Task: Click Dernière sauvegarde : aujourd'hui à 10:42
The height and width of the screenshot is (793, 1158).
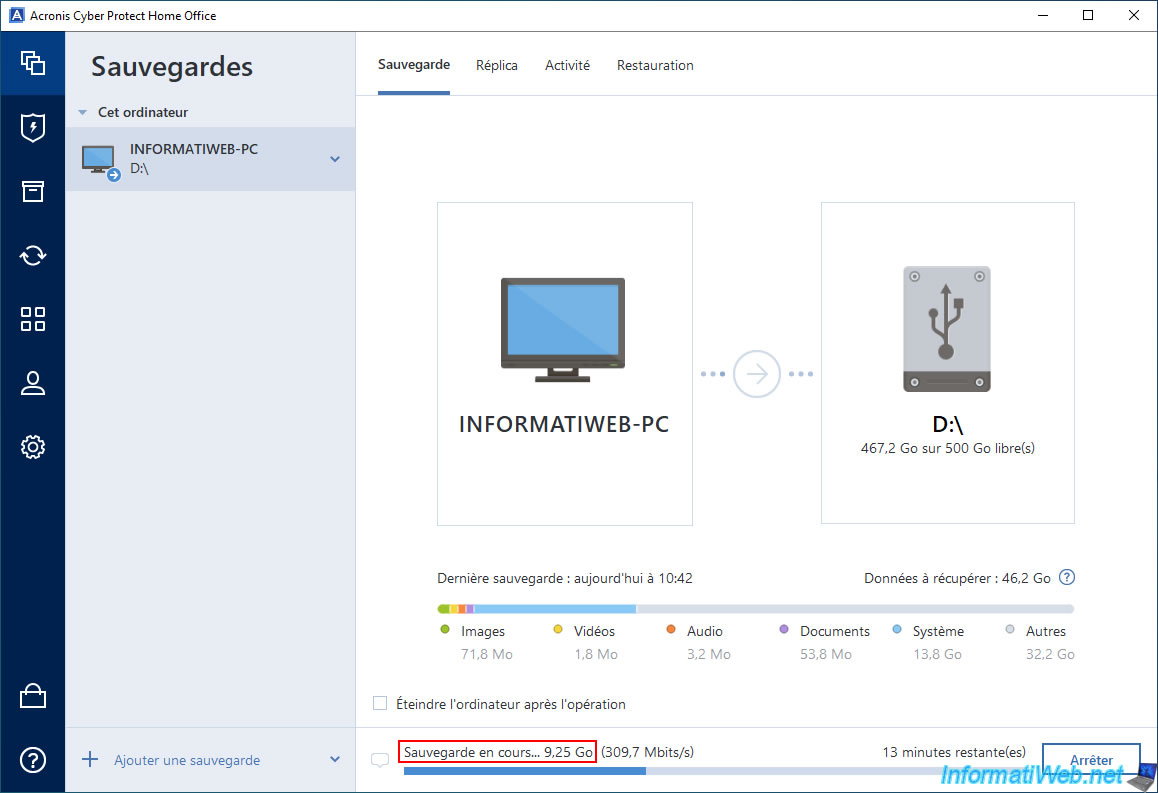Action: coord(565,578)
